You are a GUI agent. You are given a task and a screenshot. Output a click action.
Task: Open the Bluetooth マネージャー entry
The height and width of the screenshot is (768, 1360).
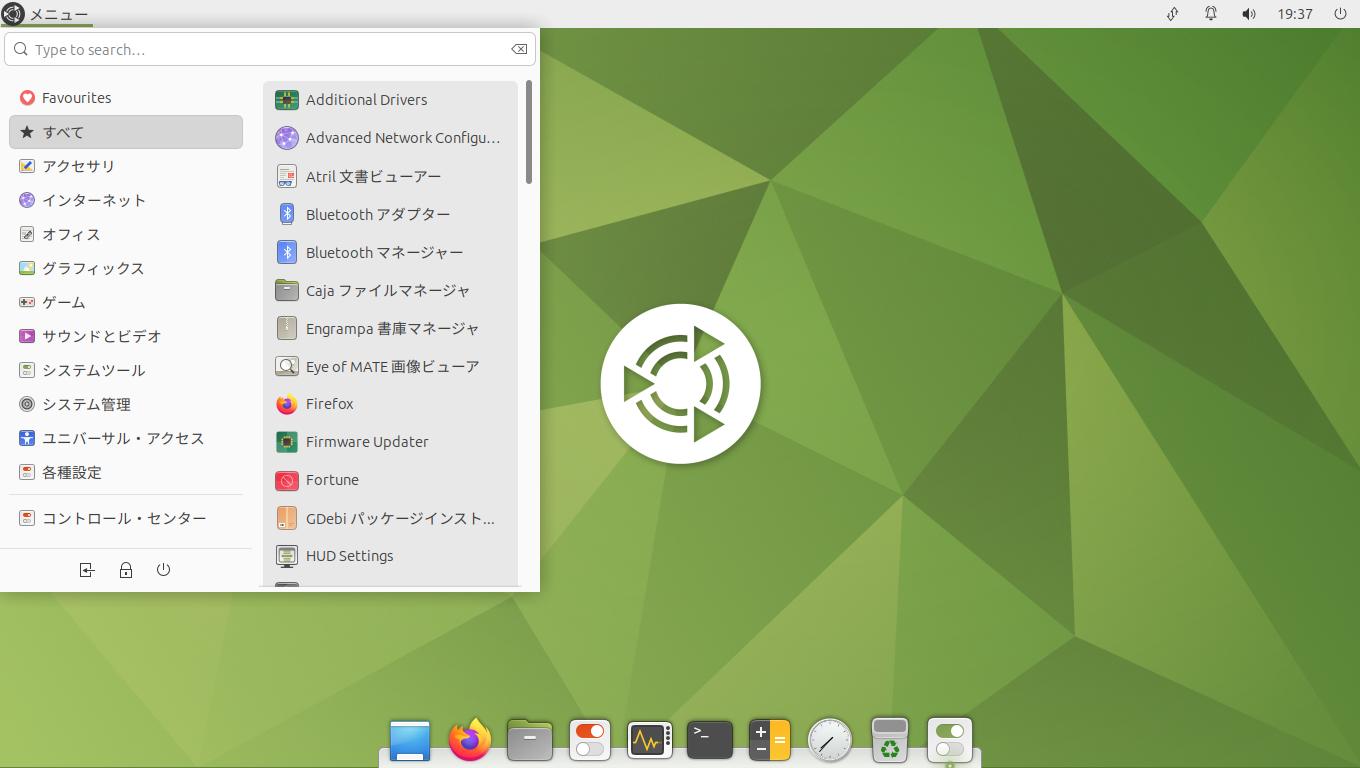[384, 252]
